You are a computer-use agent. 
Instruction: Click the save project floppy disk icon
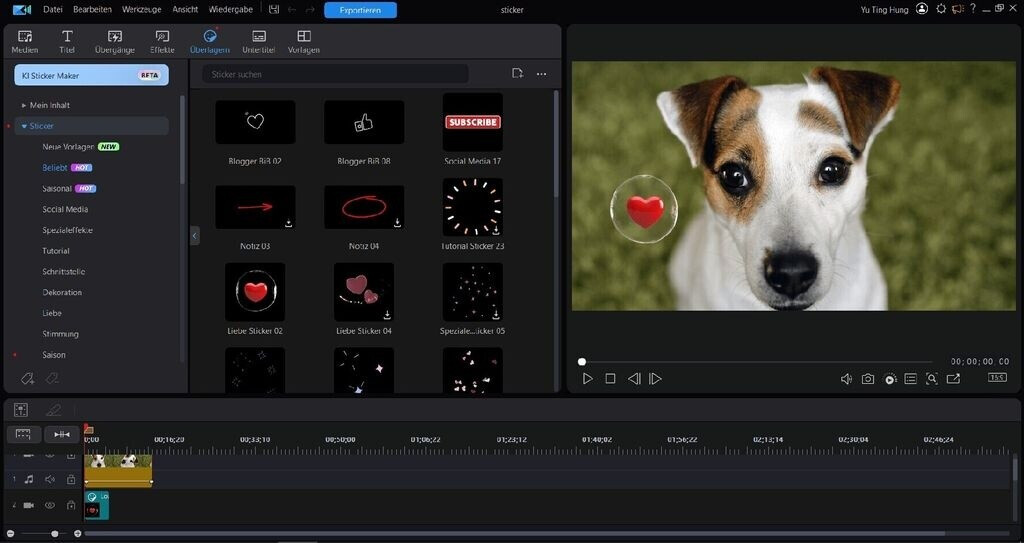pos(271,10)
